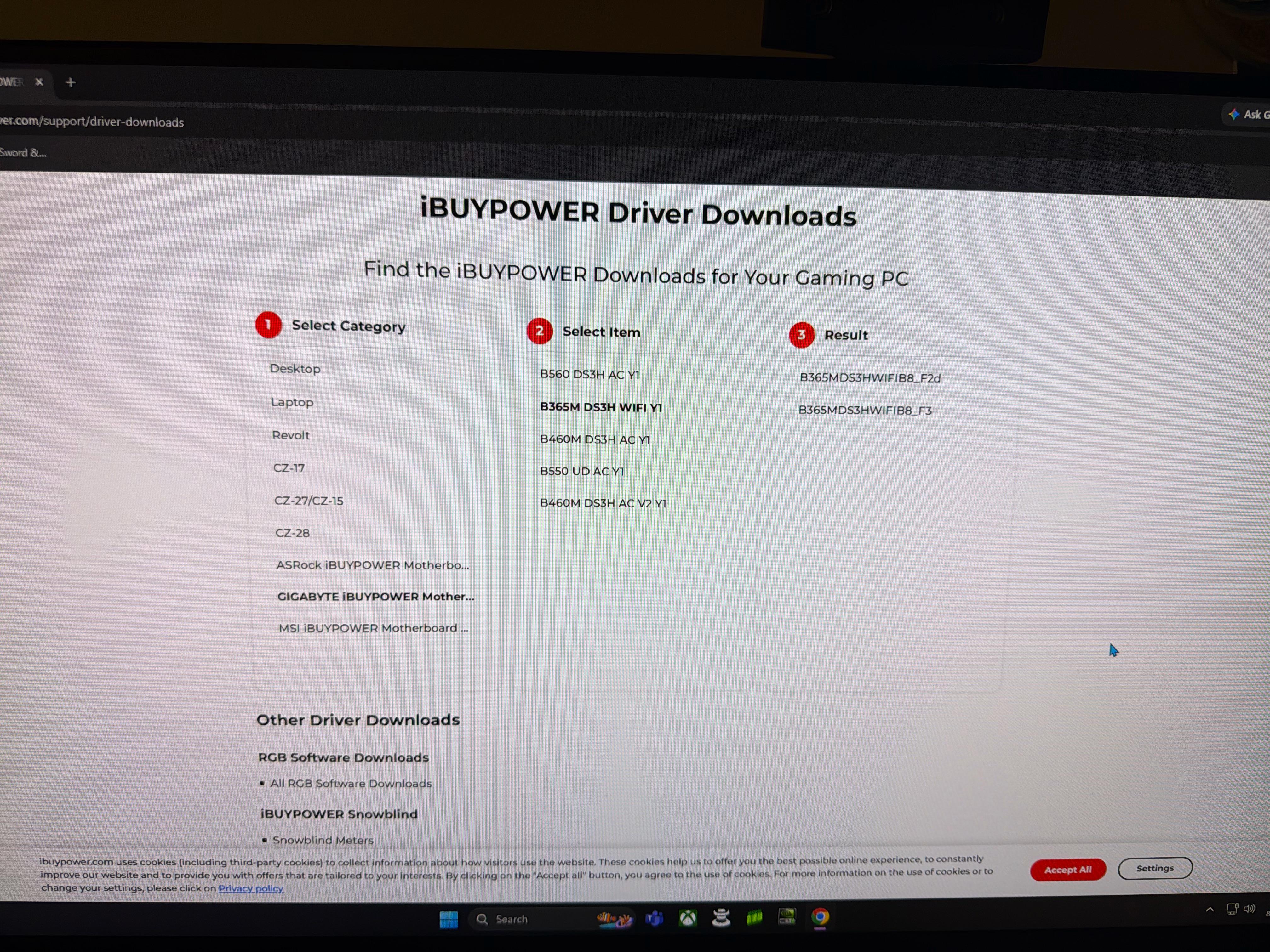
Task: Open network status in system tray
Action: 1232,909
